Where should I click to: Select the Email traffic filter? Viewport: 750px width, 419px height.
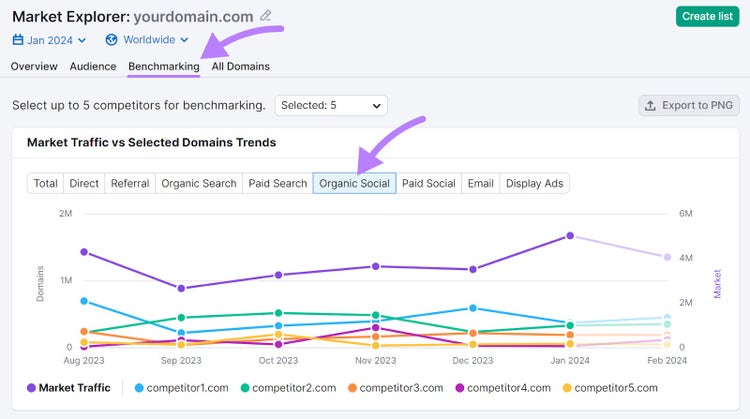coord(481,183)
